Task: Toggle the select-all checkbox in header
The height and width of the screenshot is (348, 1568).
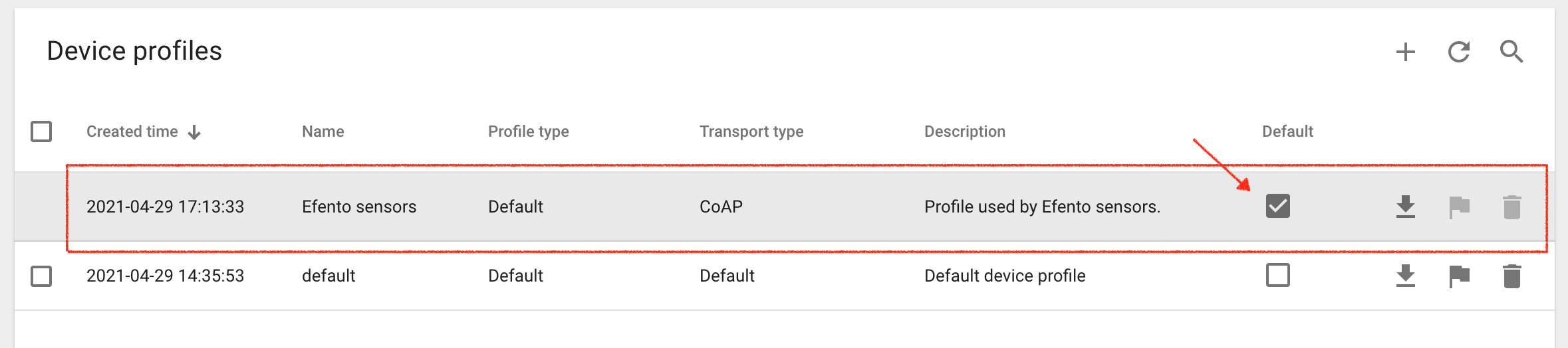Action: [x=41, y=131]
